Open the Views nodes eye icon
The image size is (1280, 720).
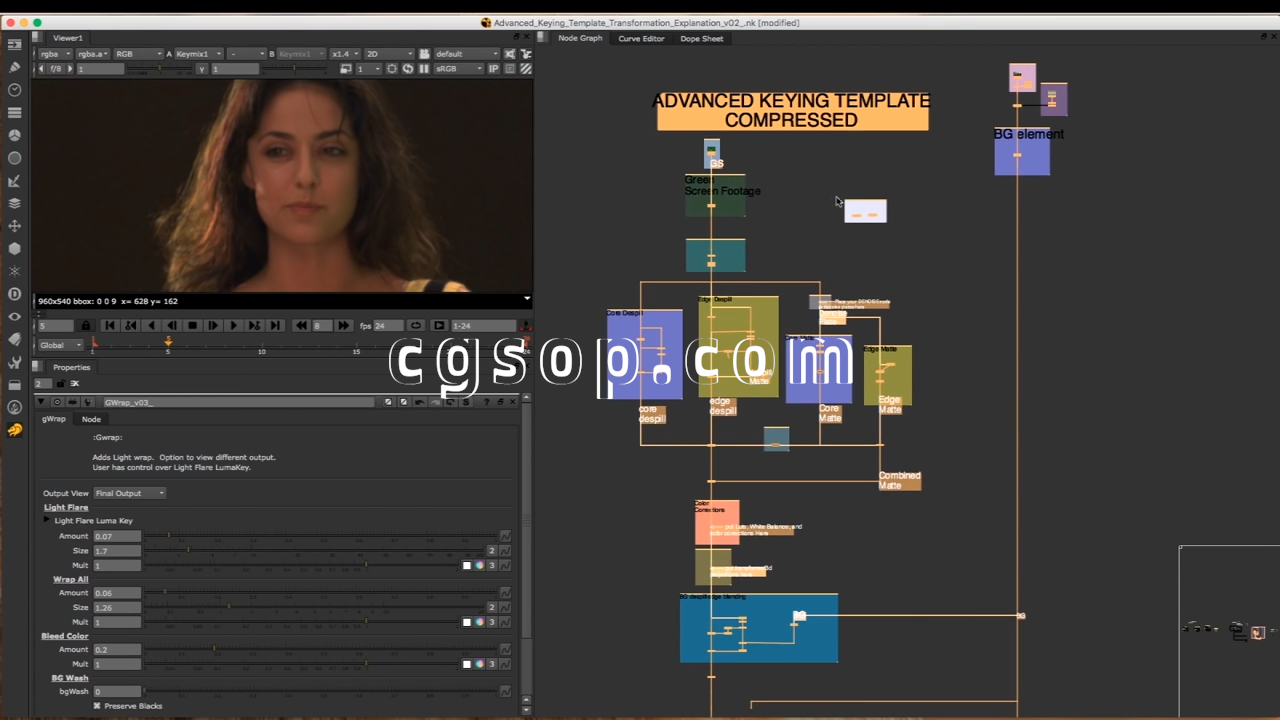point(14,316)
